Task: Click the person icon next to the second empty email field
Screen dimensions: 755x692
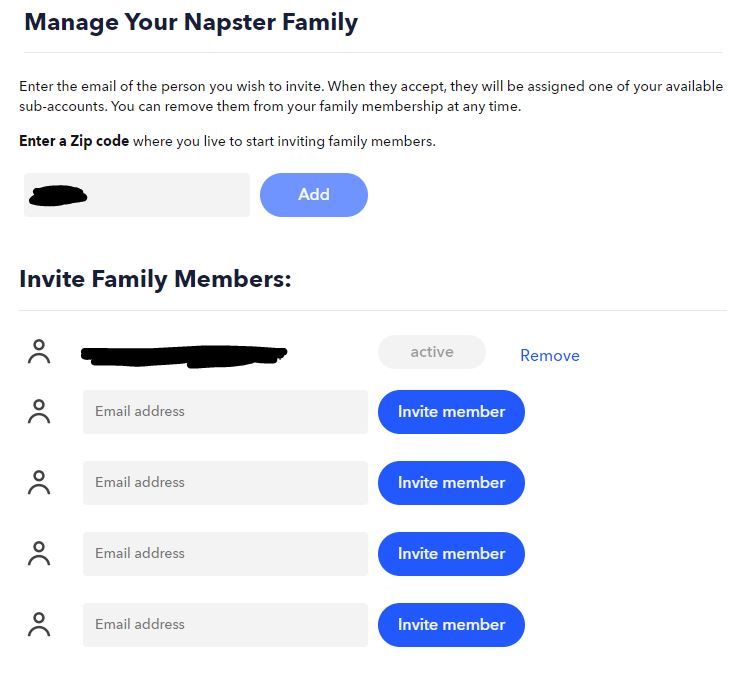Action: 39,482
